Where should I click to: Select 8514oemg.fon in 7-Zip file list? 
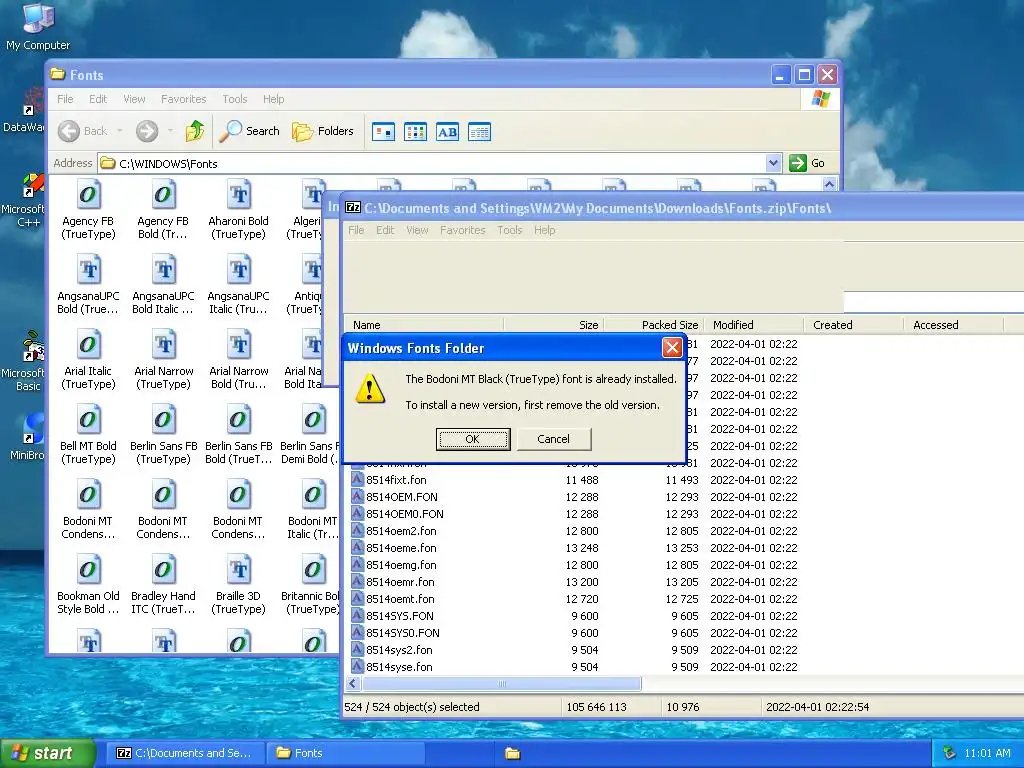tap(401, 565)
